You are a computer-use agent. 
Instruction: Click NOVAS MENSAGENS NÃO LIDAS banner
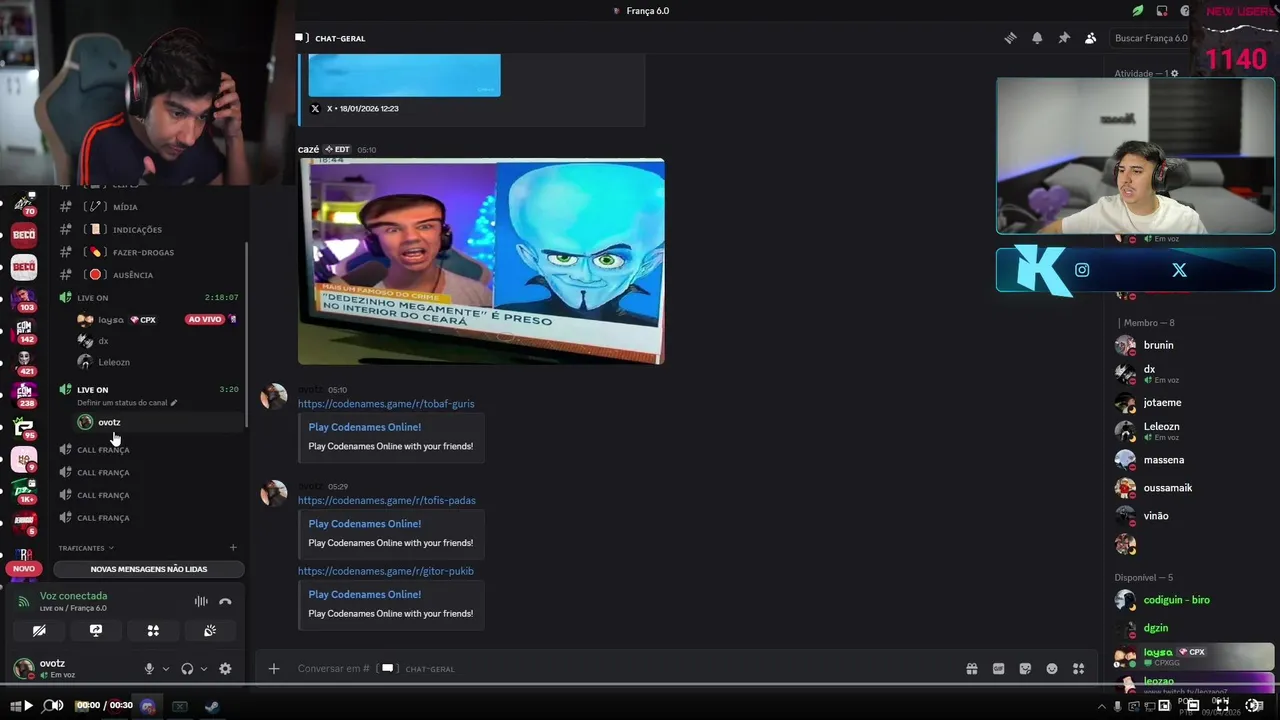(149, 569)
